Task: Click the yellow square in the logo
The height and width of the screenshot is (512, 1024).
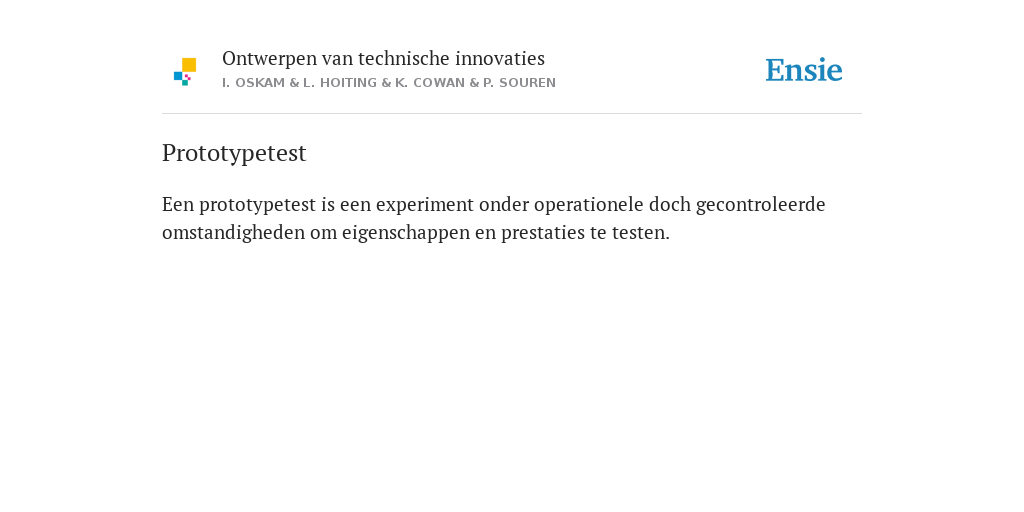Action: [189, 65]
